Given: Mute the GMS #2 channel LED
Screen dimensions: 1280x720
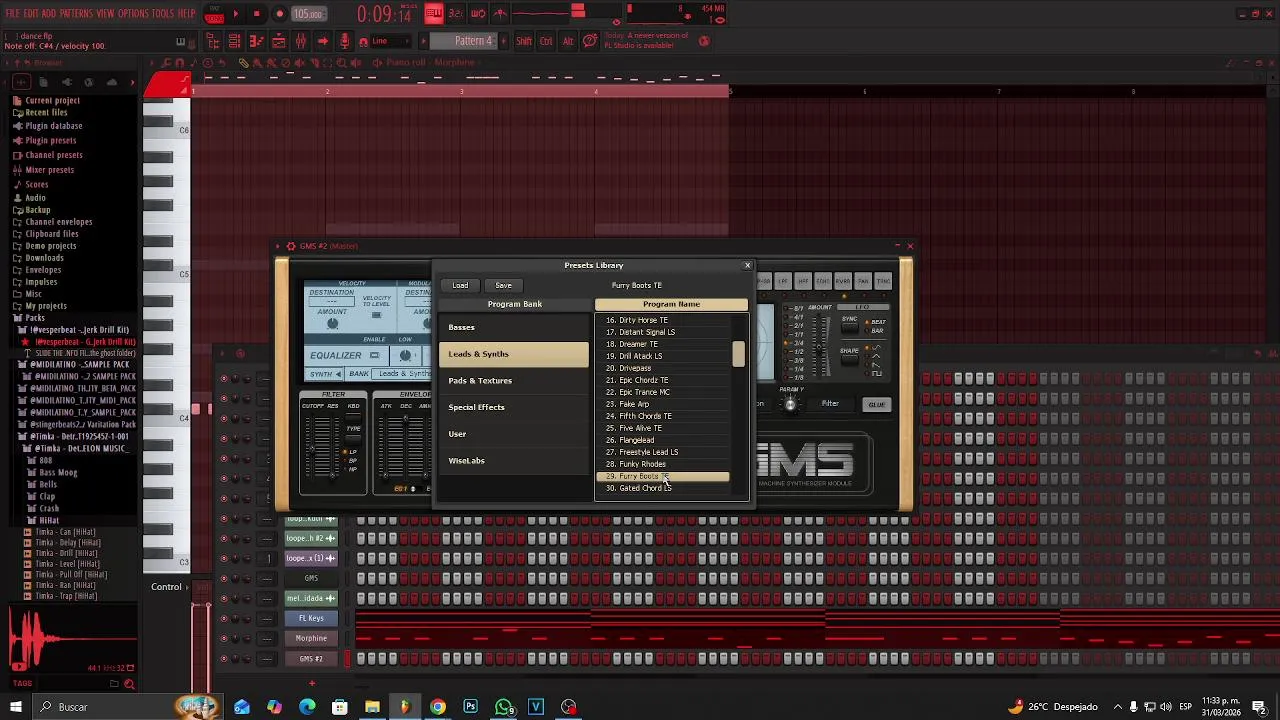Looking at the screenshot, I should tap(223, 658).
